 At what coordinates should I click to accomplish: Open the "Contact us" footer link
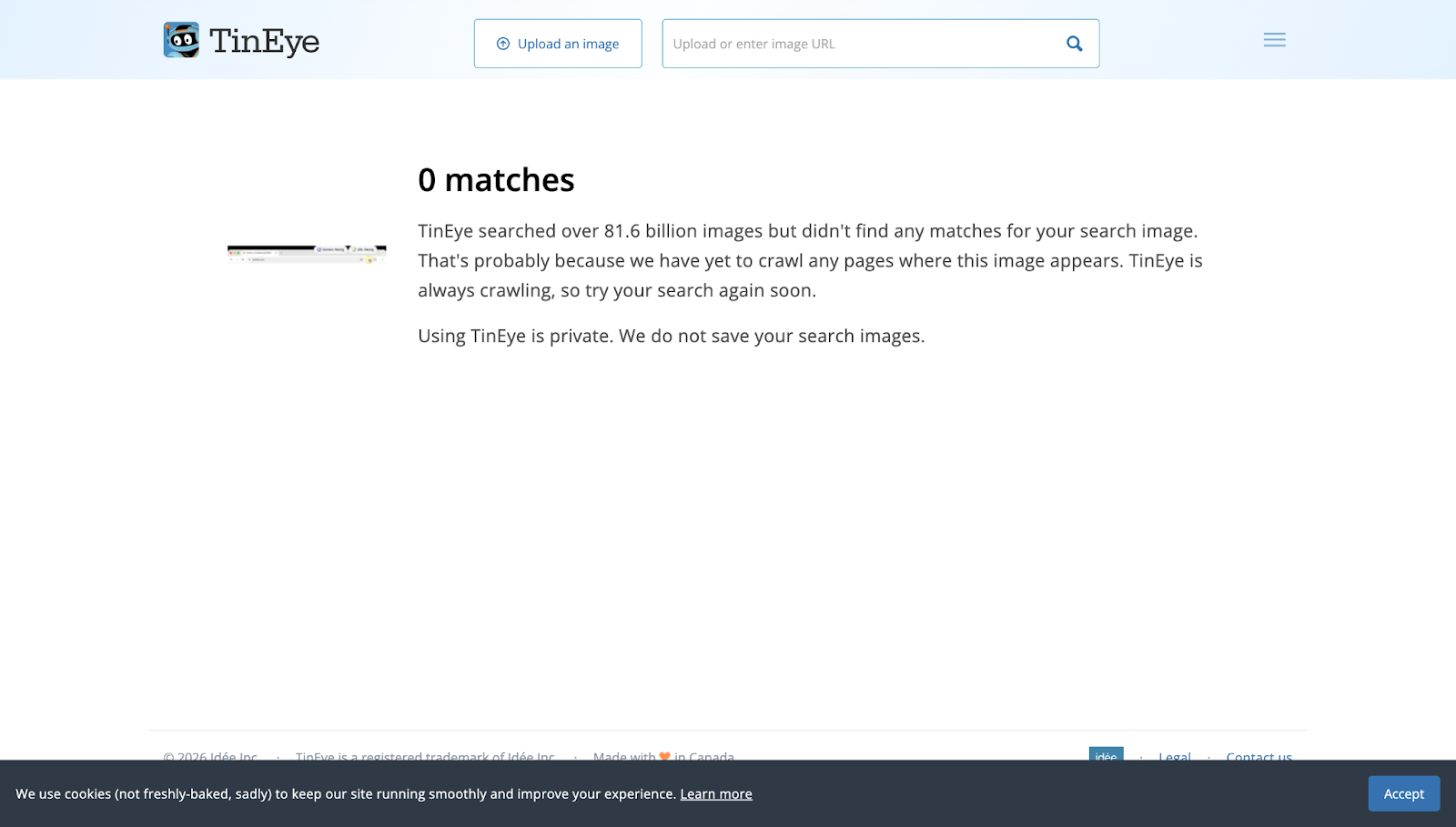tap(1259, 757)
